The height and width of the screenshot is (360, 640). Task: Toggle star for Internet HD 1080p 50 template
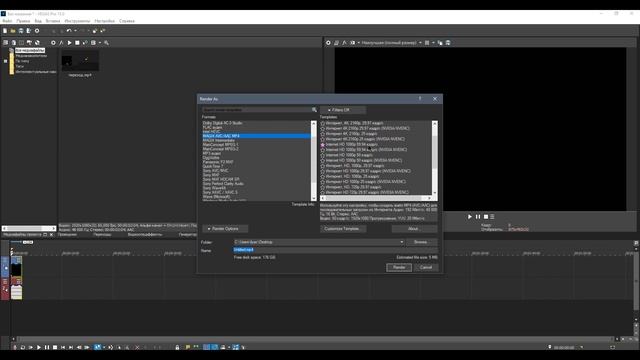[x=323, y=155]
